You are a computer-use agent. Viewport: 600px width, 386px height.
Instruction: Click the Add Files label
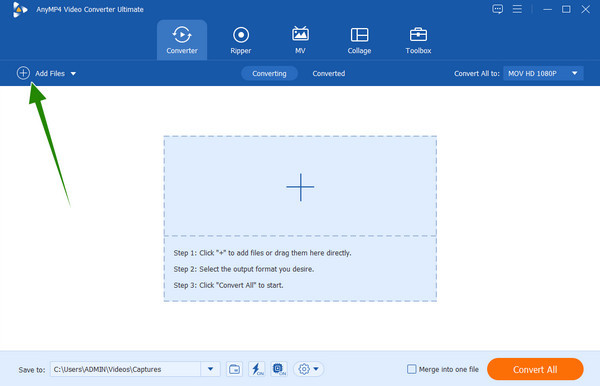coord(50,73)
